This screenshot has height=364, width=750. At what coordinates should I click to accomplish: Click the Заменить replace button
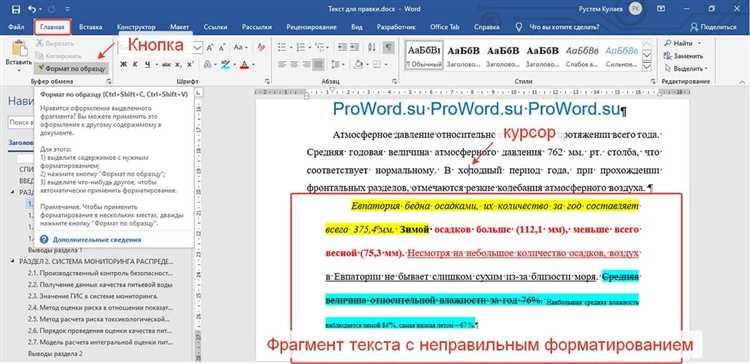coord(685,56)
